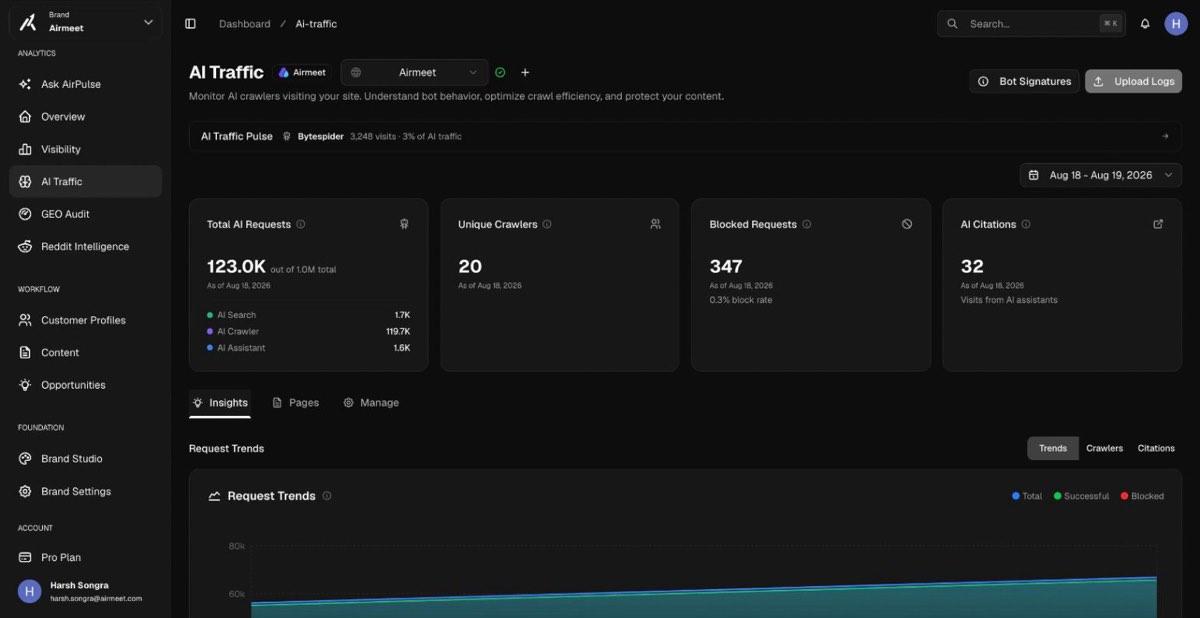Click the Total AI Requests bot icon
This screenshot has height=618, width=1200.
(404, 224)
